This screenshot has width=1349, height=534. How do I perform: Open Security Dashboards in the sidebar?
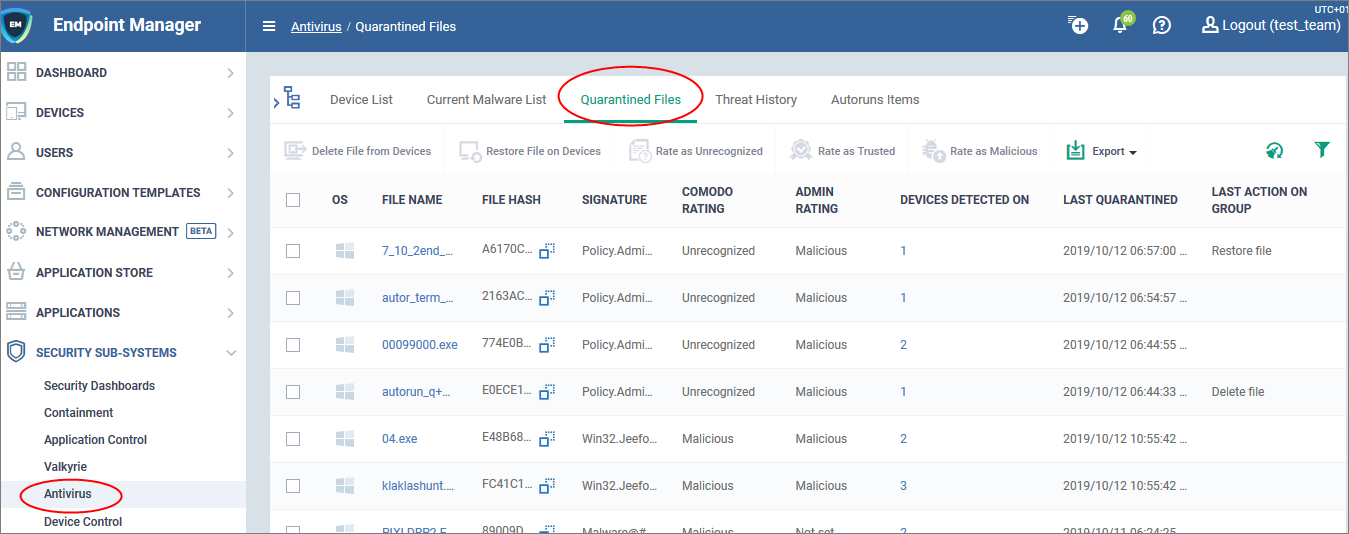tap(99, 386)
